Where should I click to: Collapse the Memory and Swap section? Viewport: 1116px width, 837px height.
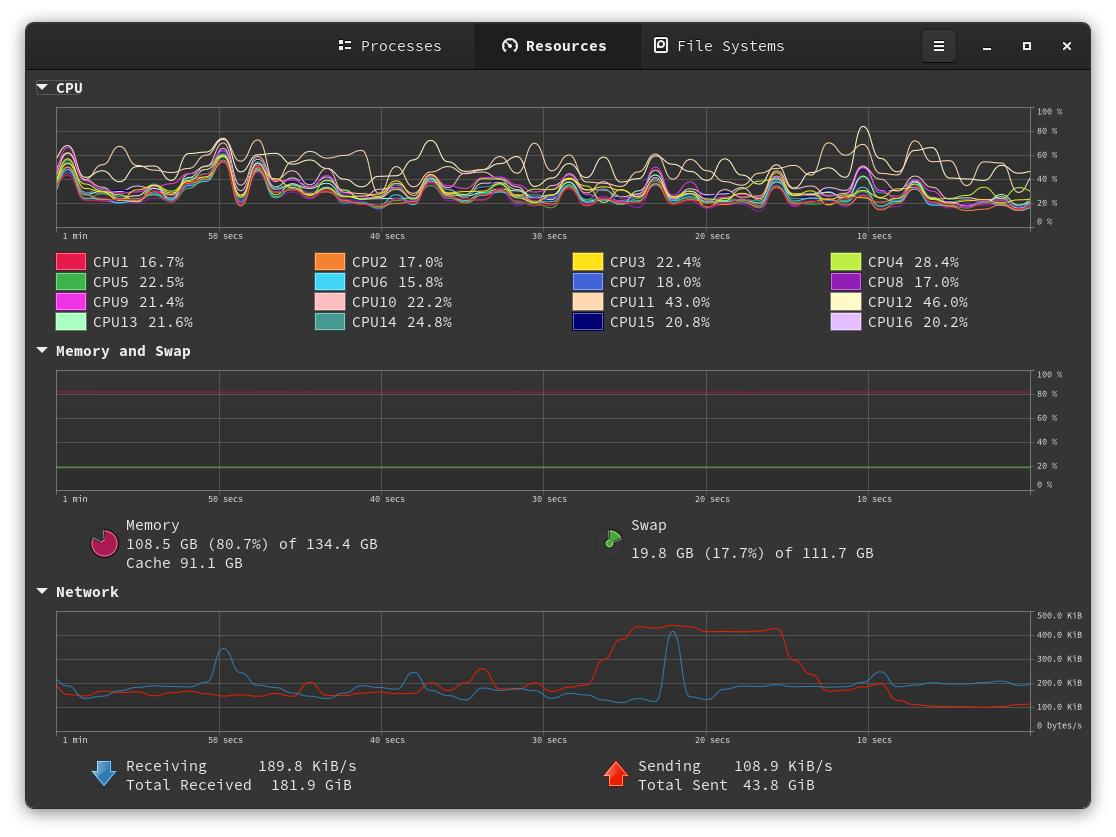coord(42,351)
